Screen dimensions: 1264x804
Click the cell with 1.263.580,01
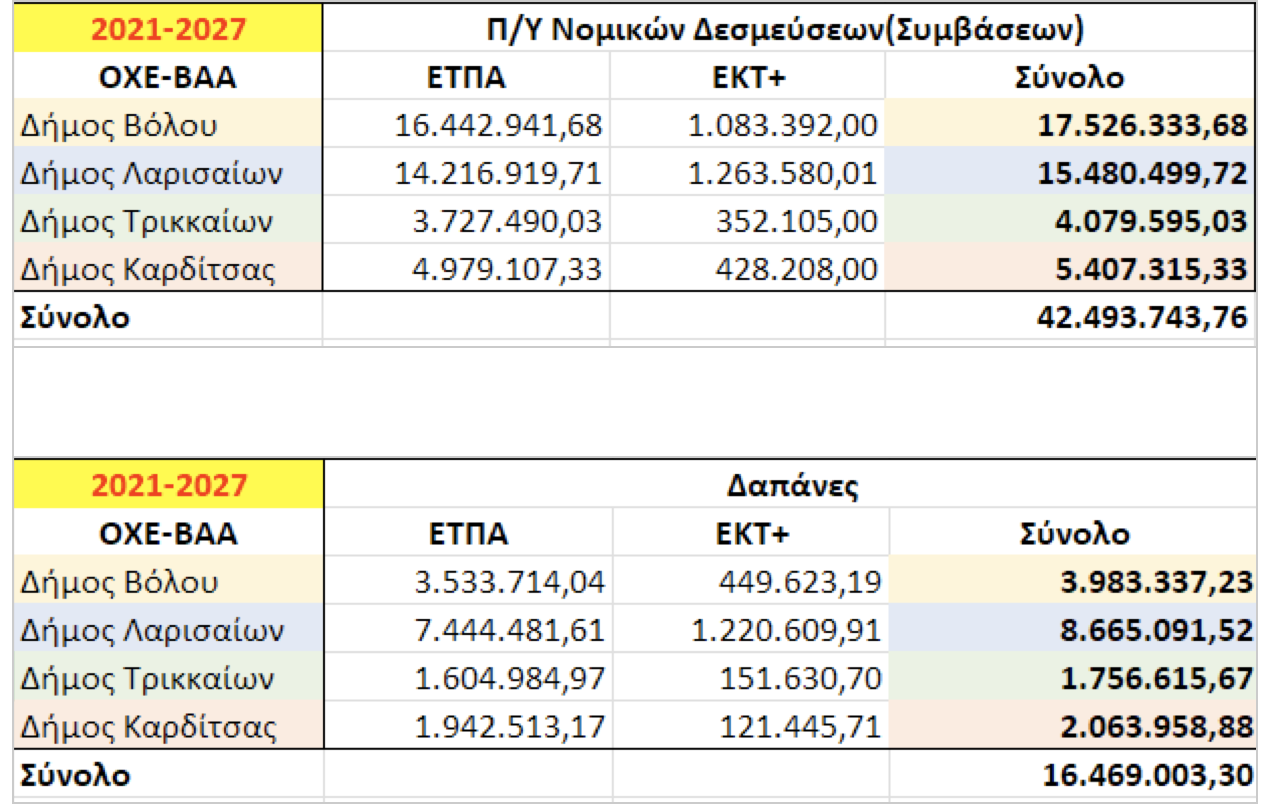point(782,174)
